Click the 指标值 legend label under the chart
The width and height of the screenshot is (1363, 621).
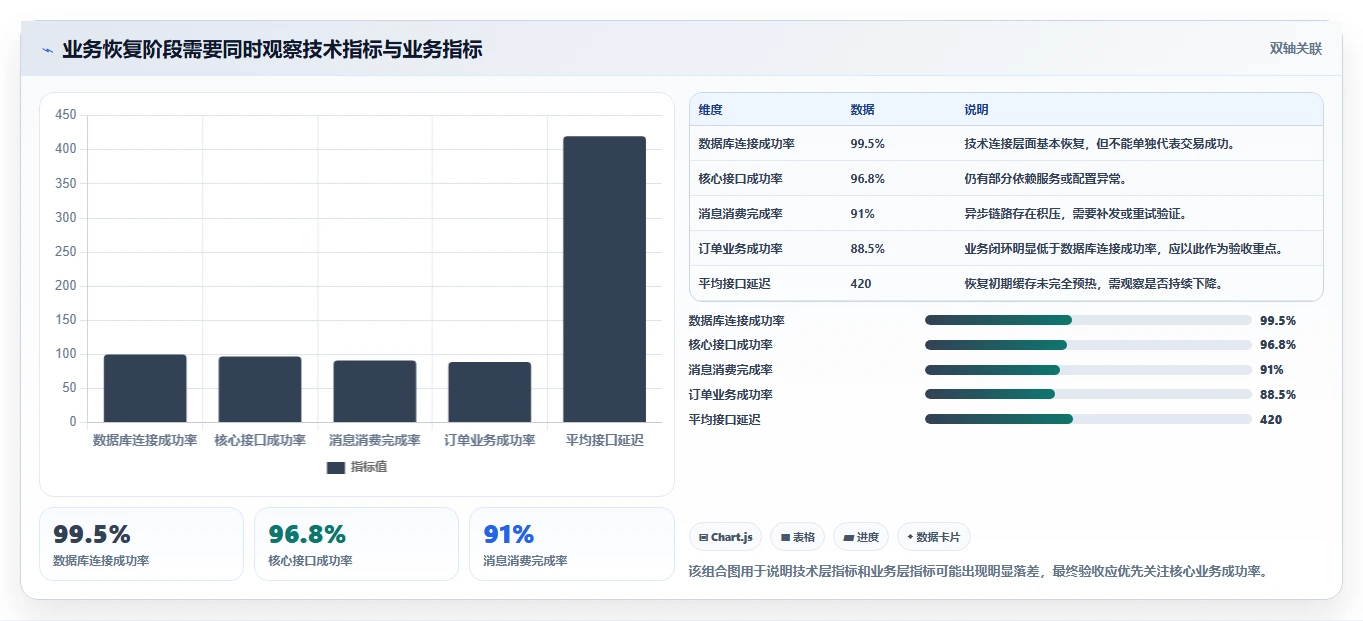369,467
